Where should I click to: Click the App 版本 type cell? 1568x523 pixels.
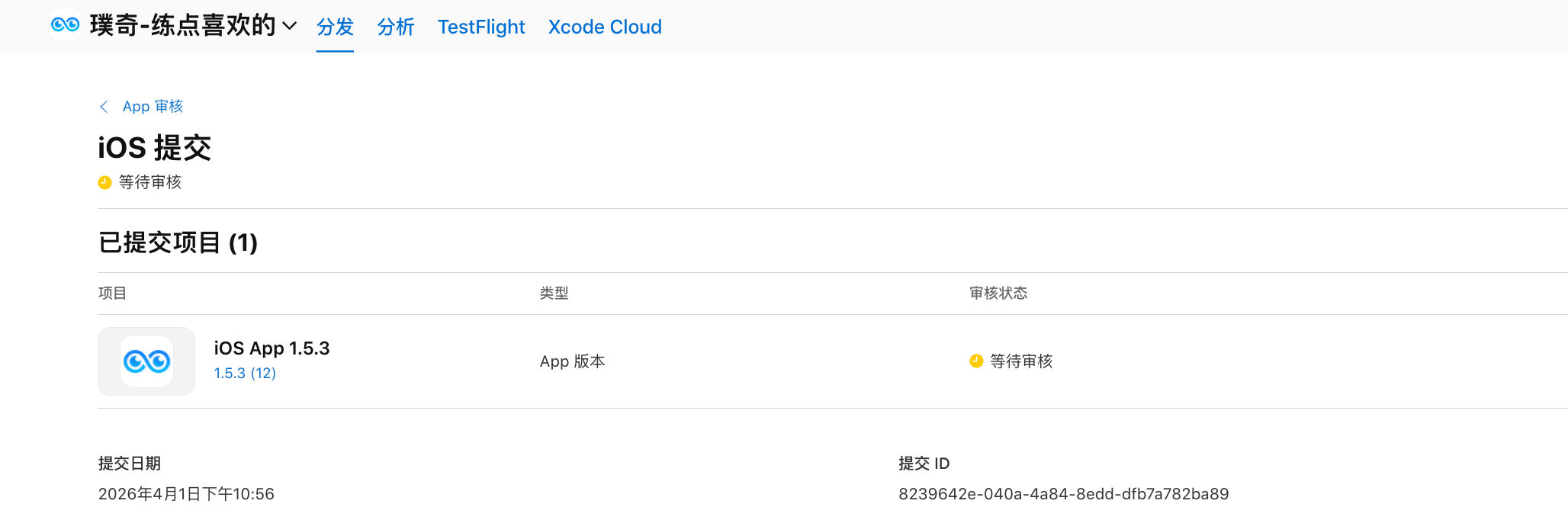click(573, 361)
